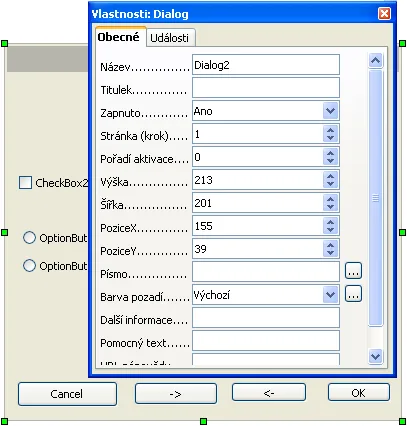Open the Barva pozadí dropdown arrow
407x426 pixels.
point(330,295)
